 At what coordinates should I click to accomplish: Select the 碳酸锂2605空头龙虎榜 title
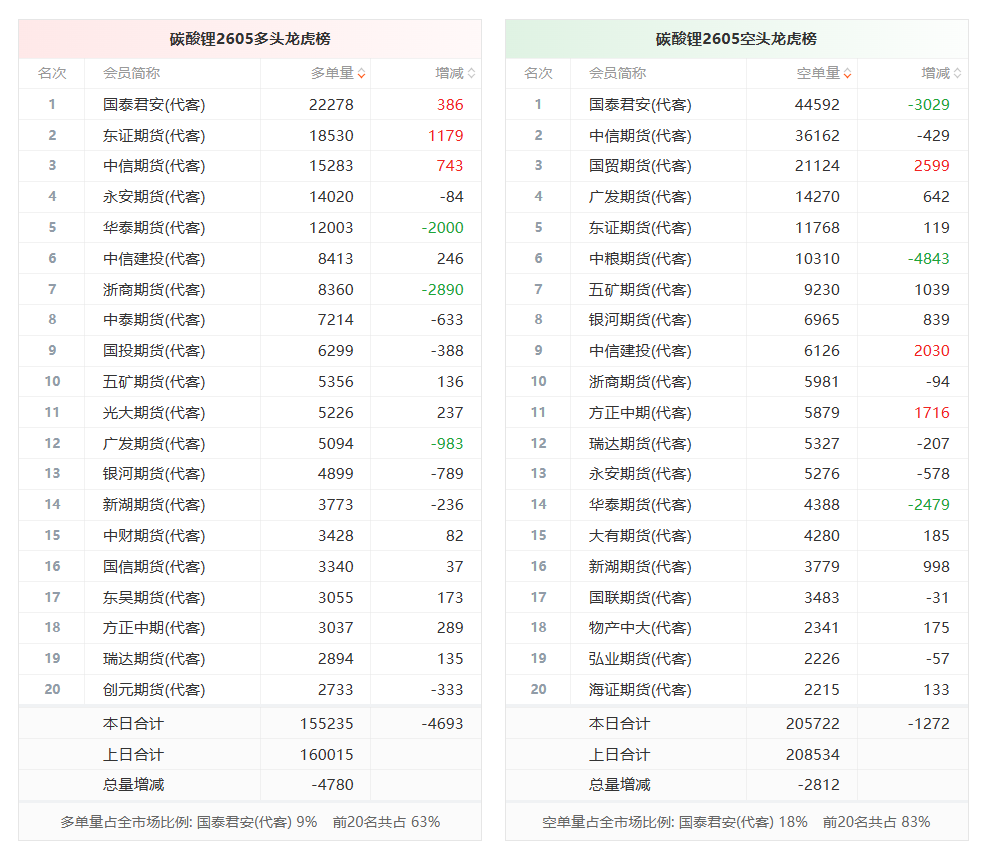(x=736, y=39)
